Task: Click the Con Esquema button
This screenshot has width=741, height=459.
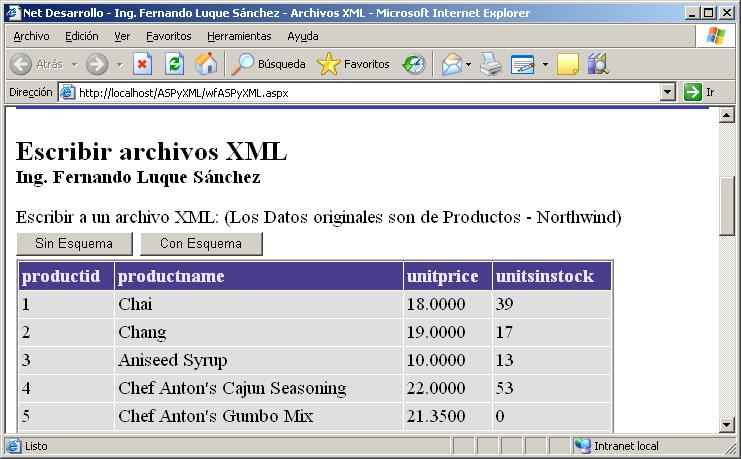Action: click(201, 243)
